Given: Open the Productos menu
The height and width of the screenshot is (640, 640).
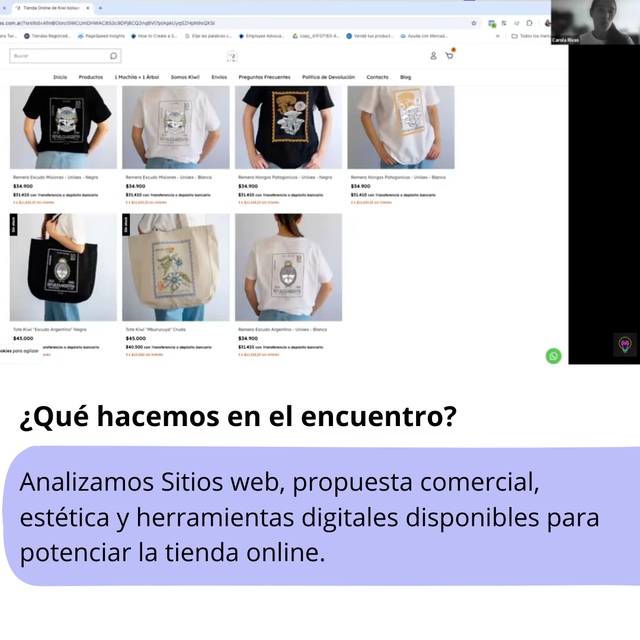Looking at the screenshot, I should click(x=91, y=77).
